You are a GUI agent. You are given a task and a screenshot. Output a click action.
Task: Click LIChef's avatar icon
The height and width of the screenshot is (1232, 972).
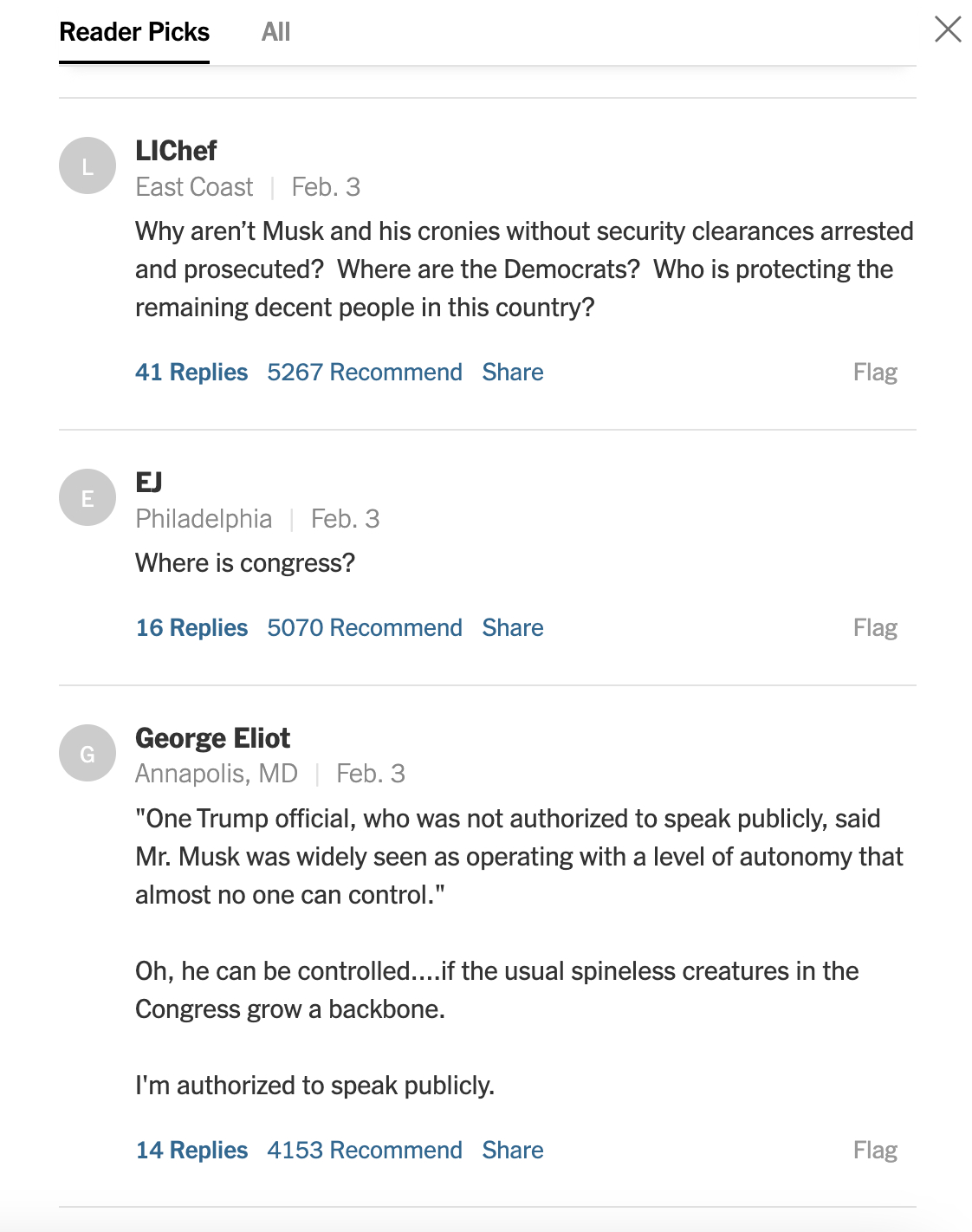[87, 165]
